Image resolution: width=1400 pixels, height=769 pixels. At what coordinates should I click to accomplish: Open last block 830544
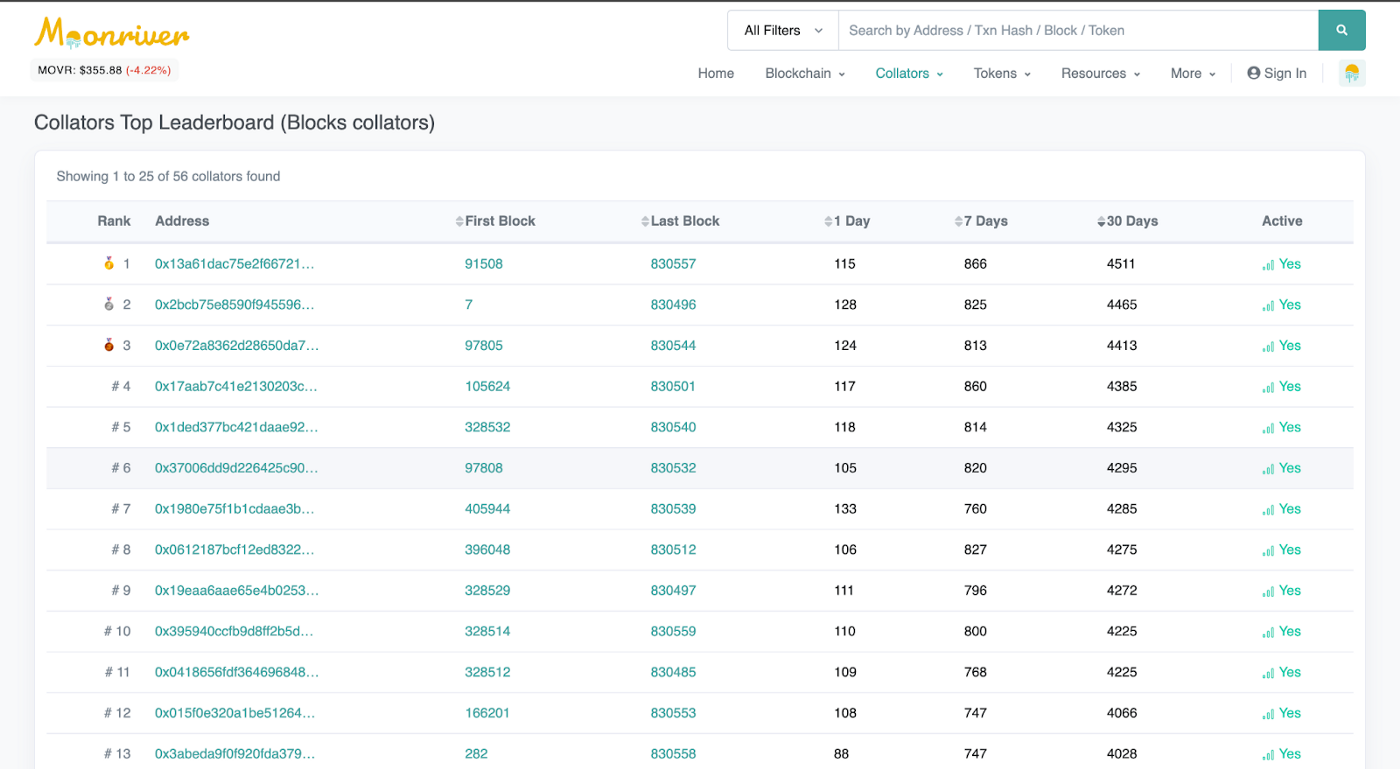674,345
